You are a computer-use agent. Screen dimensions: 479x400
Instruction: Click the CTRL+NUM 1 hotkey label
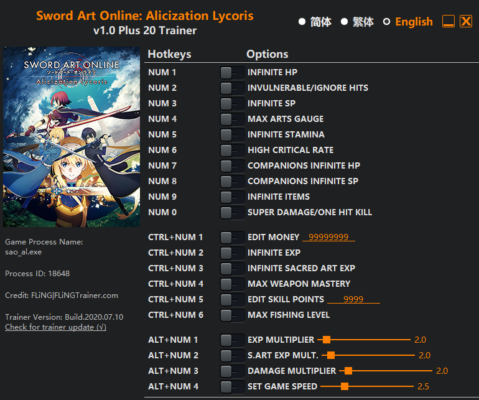pyautogui.click(x=175, y=237)
